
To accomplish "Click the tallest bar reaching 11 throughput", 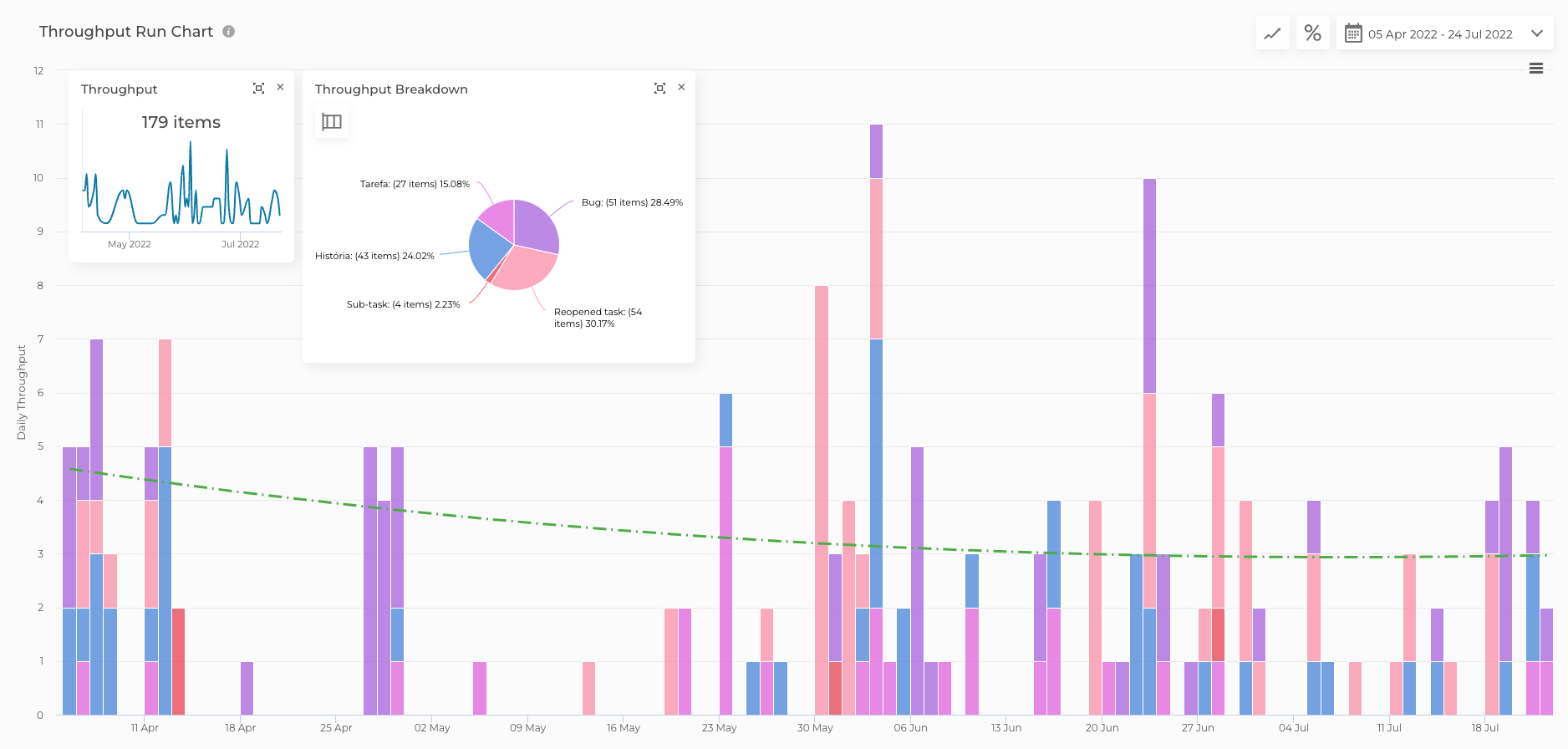I will [x=876, y=418].
